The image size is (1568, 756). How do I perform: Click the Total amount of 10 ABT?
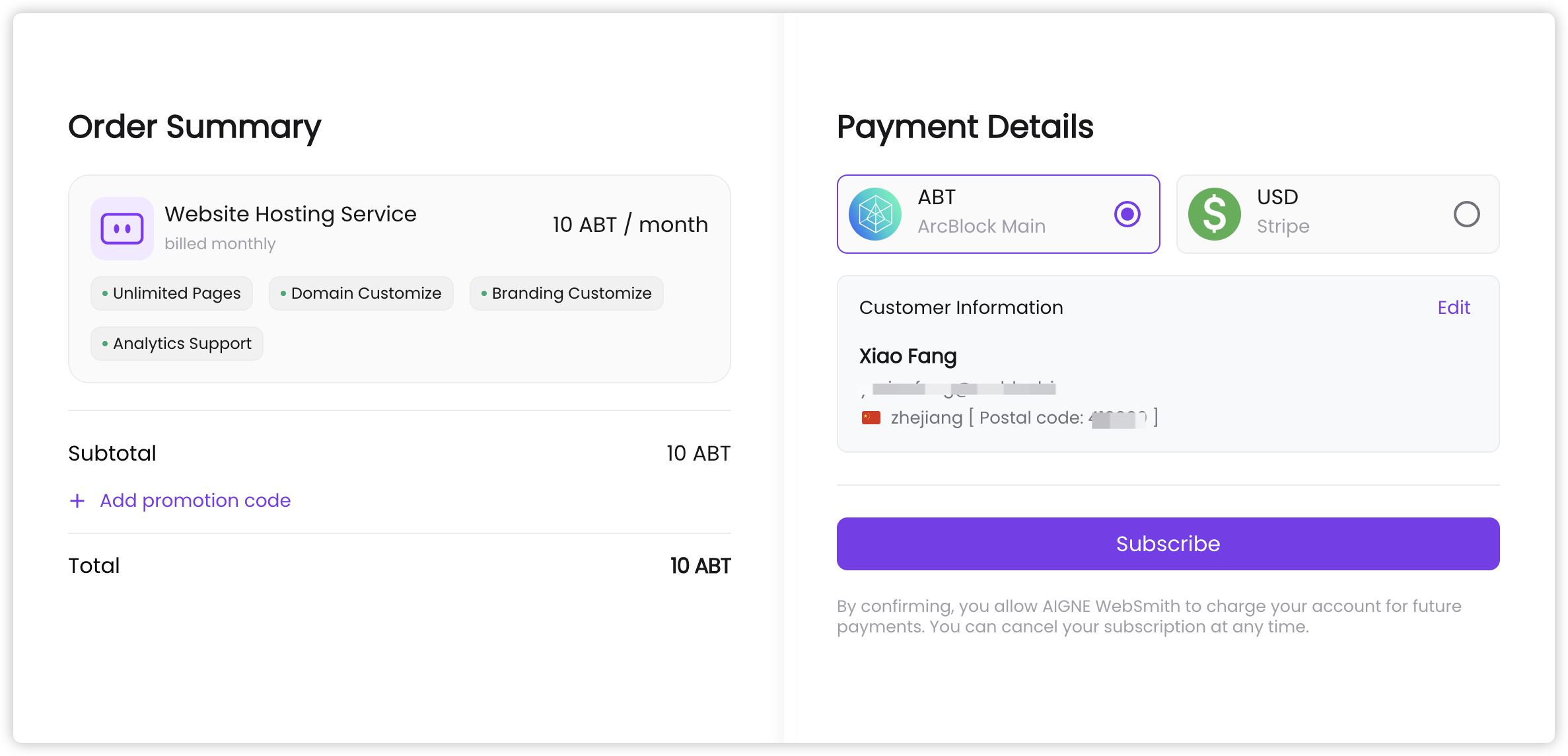point(699,565)
